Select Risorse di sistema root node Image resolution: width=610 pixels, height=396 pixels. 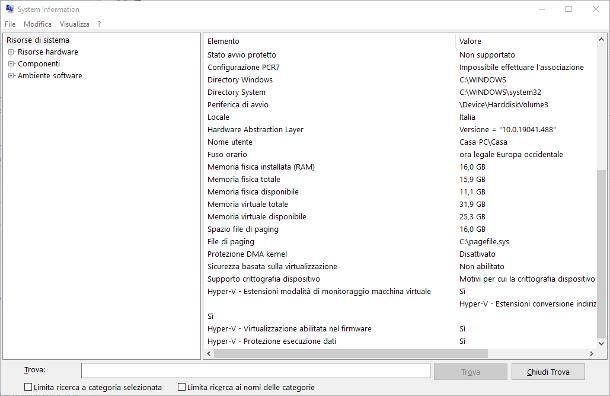click(x=38, y=40)
